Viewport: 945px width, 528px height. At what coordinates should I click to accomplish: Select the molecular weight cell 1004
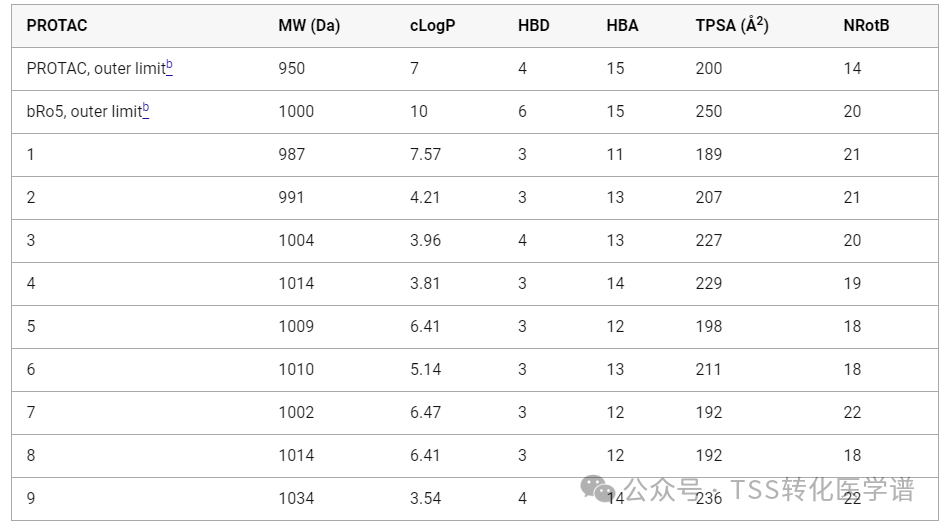tap(296, 240)
